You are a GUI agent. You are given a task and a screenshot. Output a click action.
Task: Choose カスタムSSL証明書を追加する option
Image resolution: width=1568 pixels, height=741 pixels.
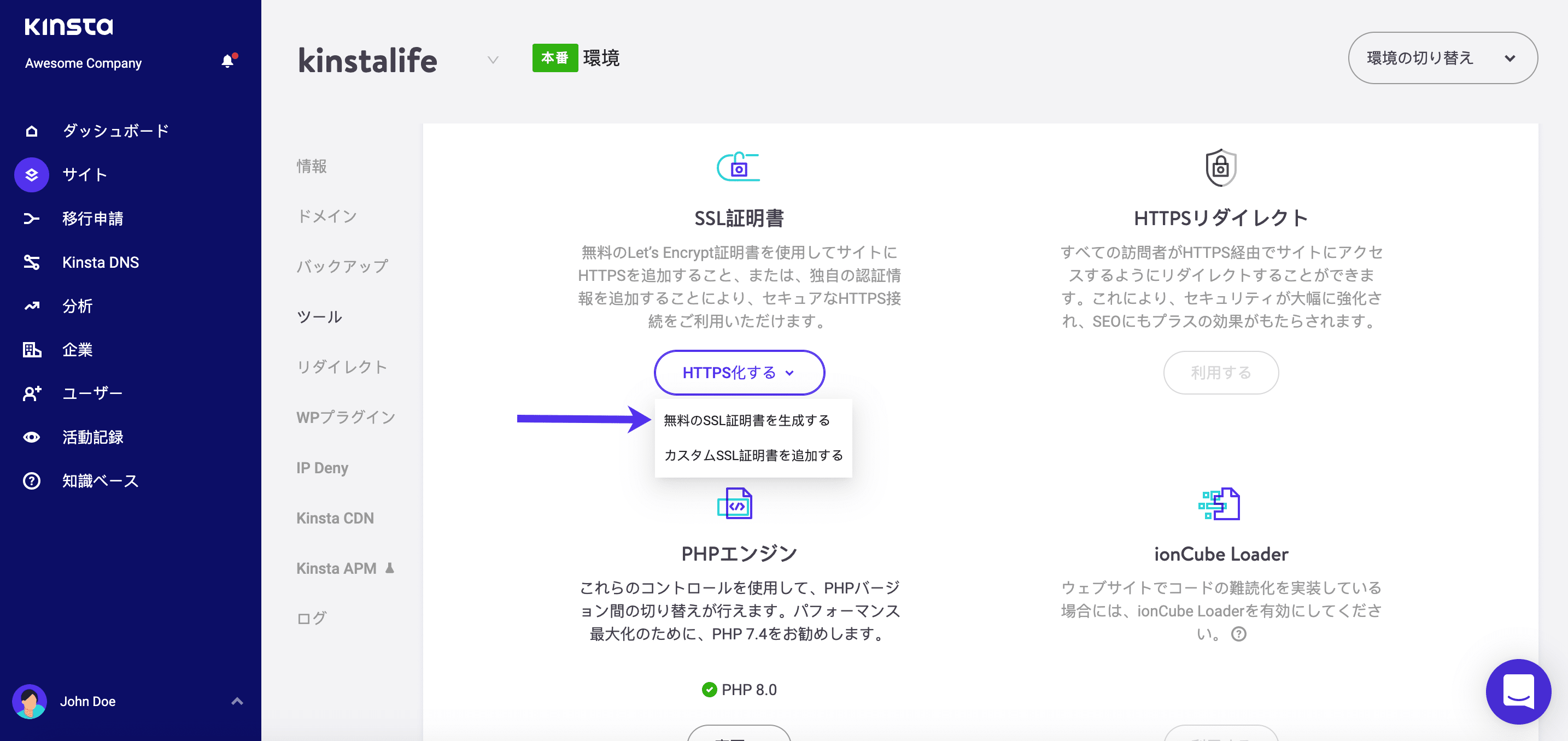click(x=753, y=455)
